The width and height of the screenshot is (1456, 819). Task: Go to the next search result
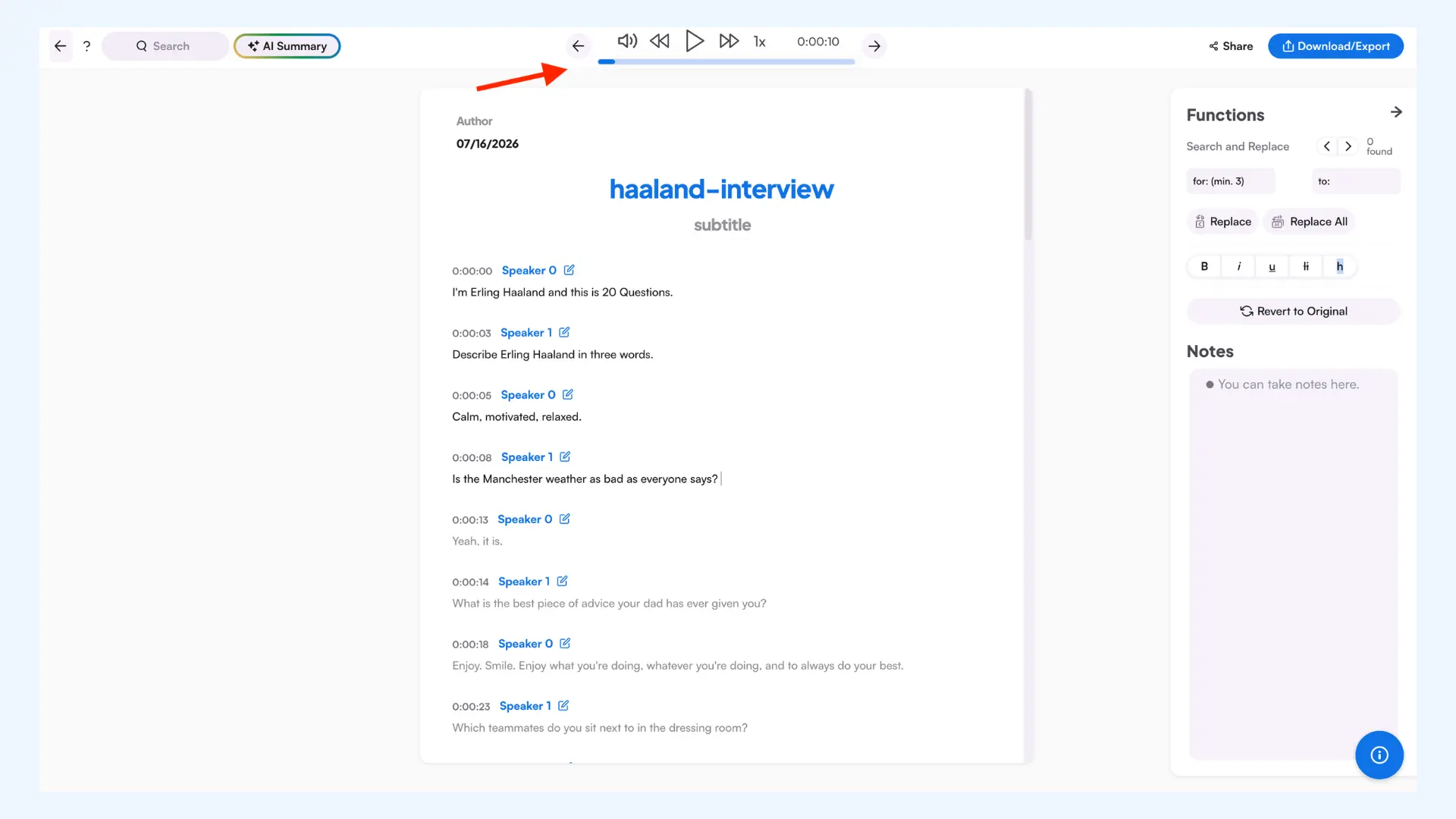tap(1348, 146)
